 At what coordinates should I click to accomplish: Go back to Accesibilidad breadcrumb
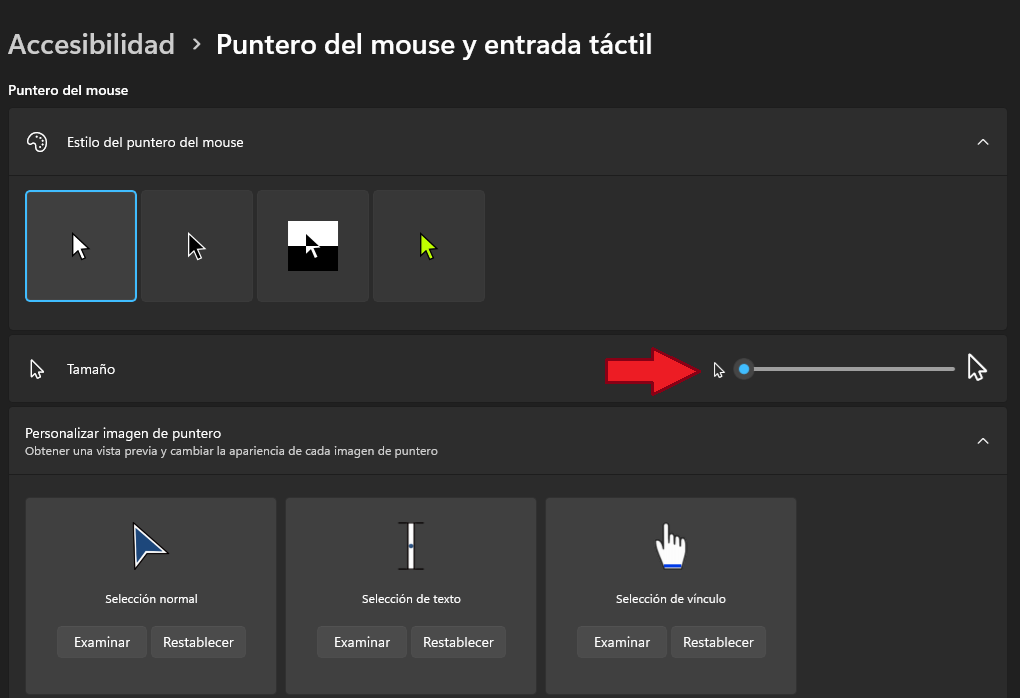[91, 44]
